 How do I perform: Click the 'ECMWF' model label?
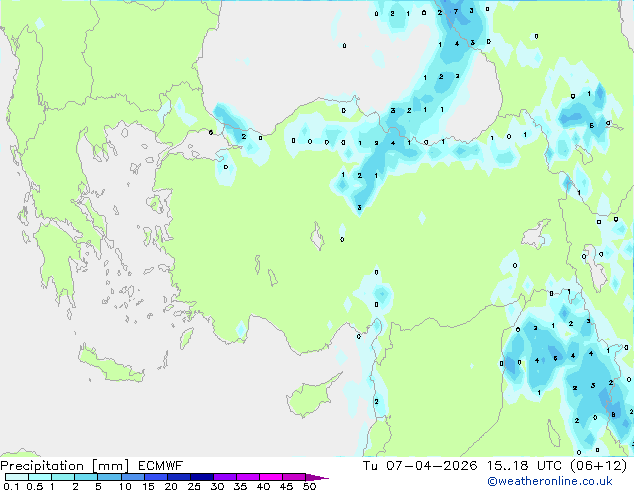[161, 466]
